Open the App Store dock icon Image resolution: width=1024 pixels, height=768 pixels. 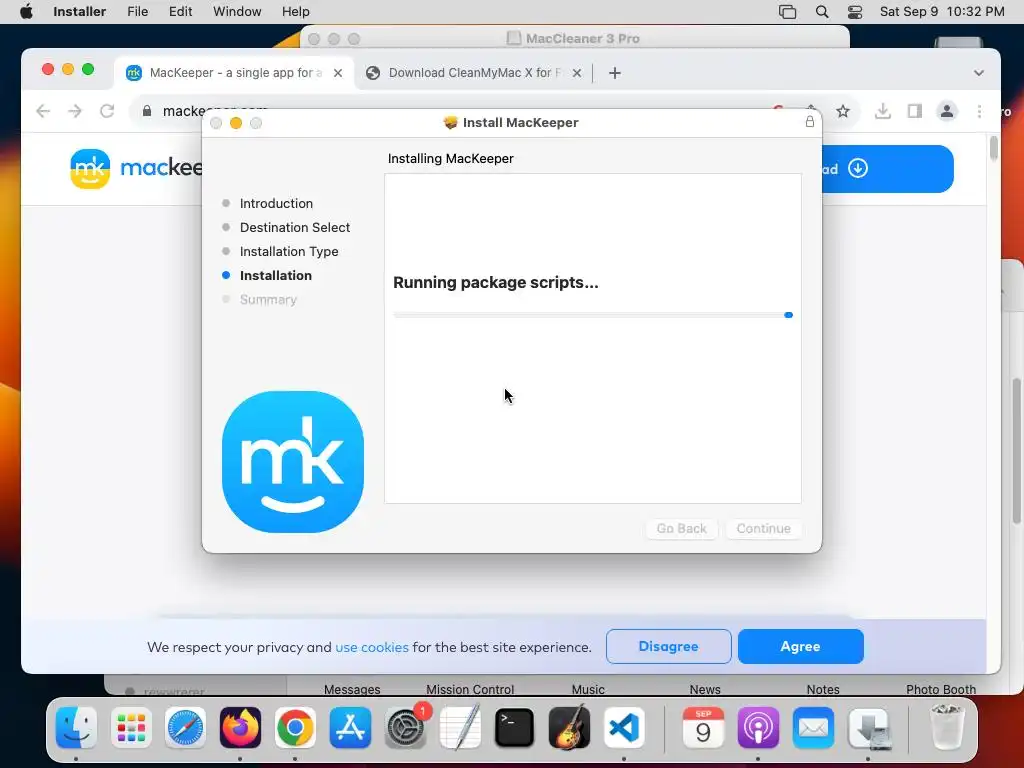coord(350,728)
